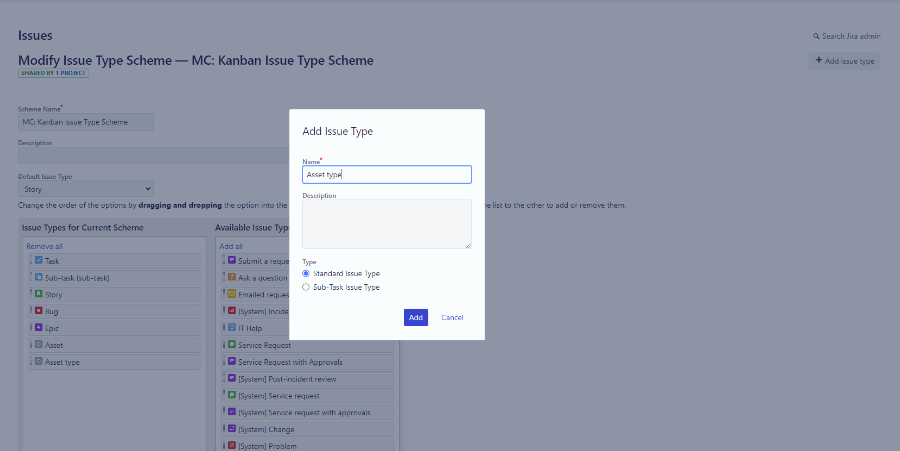Focus the Name field in dialog
This screenshot has height=451, width=900.
click(x=386, y=174)
